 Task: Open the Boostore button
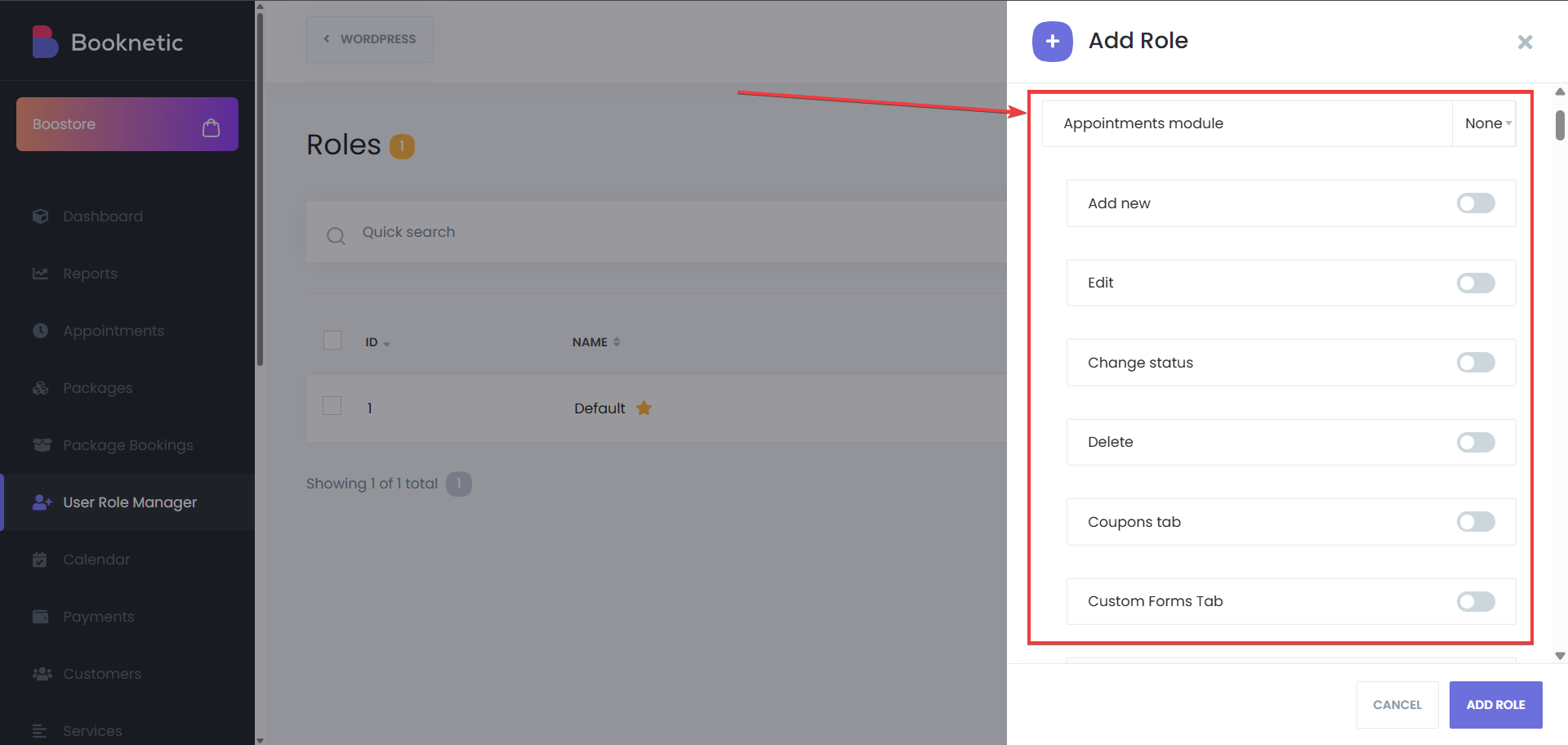pos(127,124)
